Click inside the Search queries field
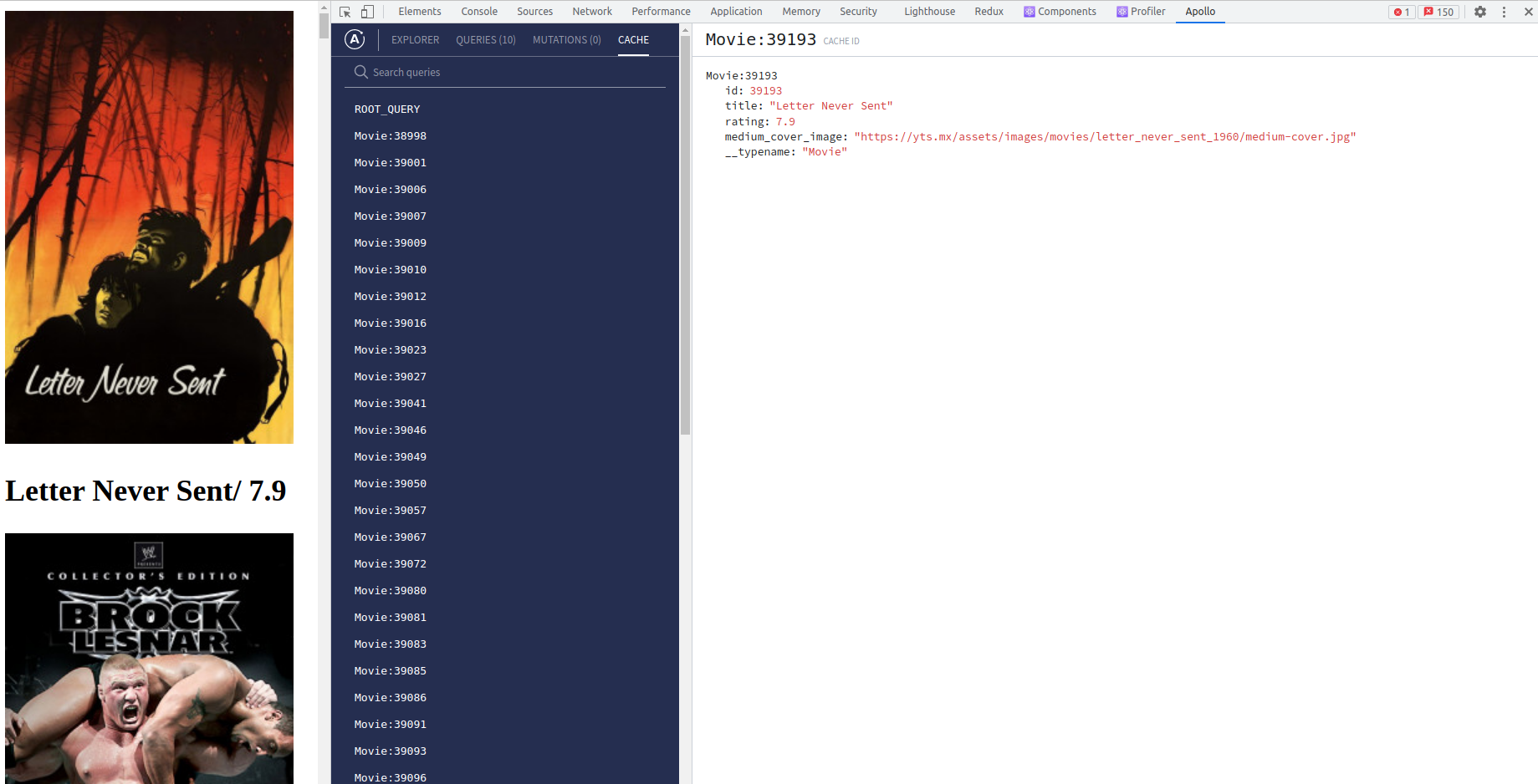Viewport: 1538px width, 784px height. 460,72
